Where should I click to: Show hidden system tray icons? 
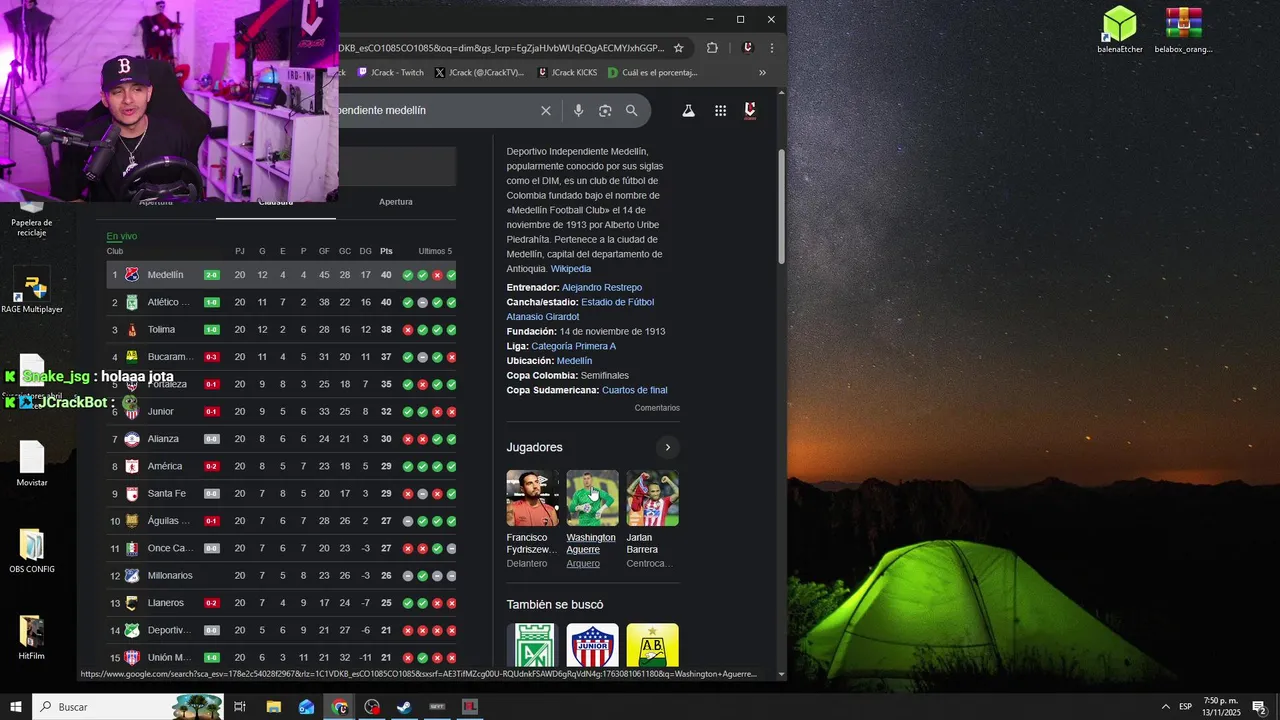(x=1165, y=707)
